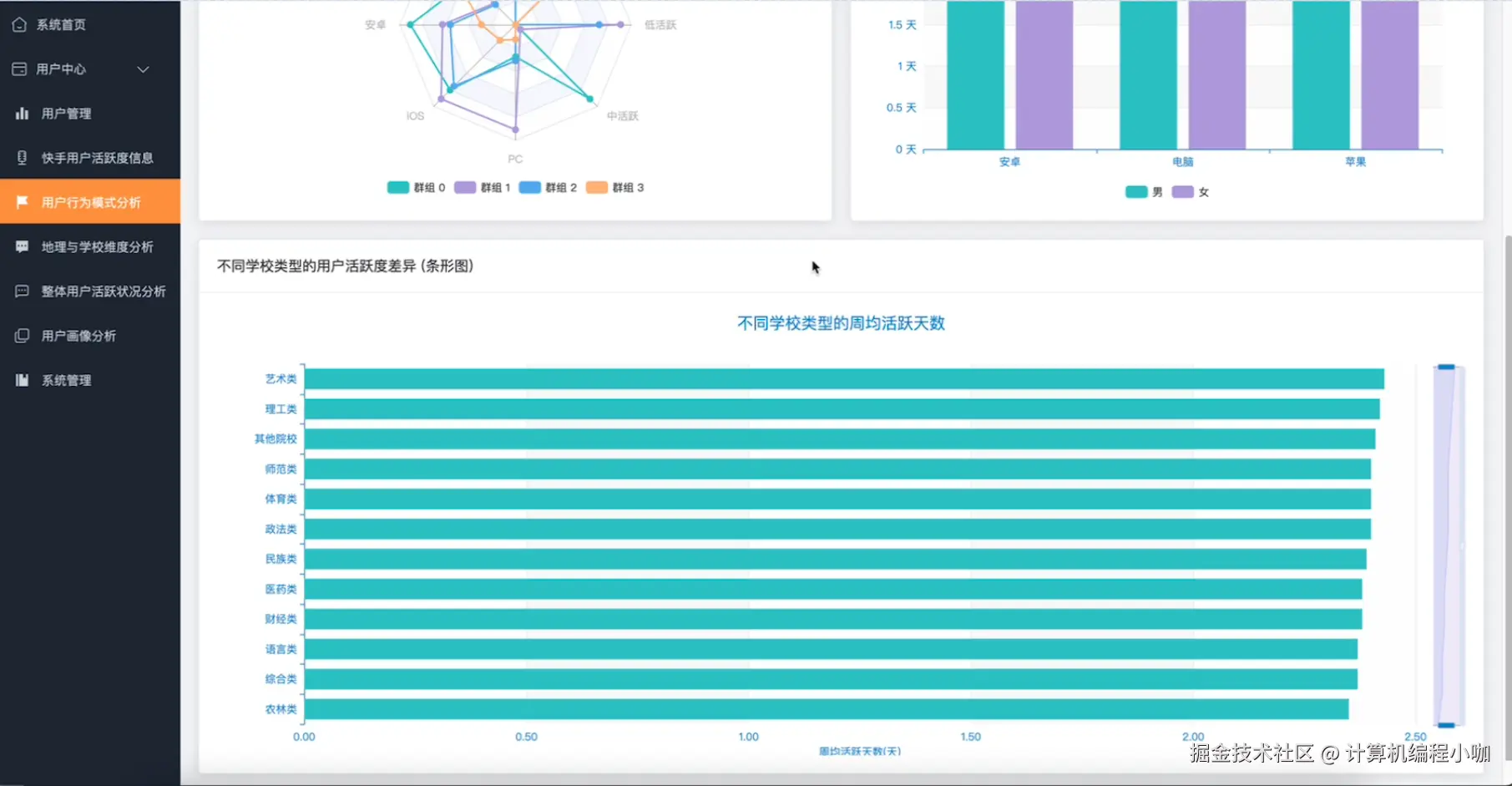Viewport: 1512px width, 786px height.
Task: Click the 中活跃 radar axis label
Action: 623,116
